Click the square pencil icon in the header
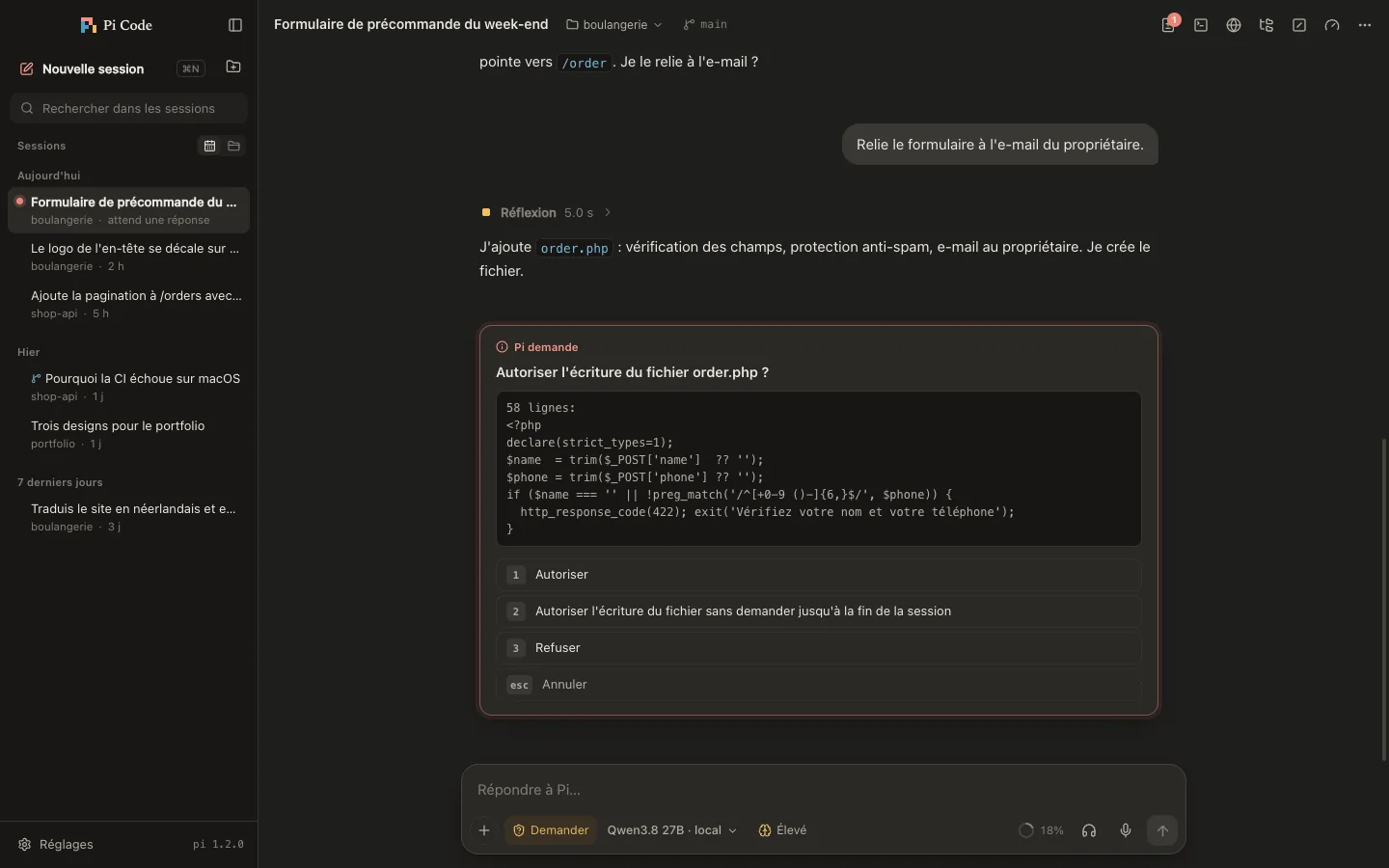 tap(1299, 25)
